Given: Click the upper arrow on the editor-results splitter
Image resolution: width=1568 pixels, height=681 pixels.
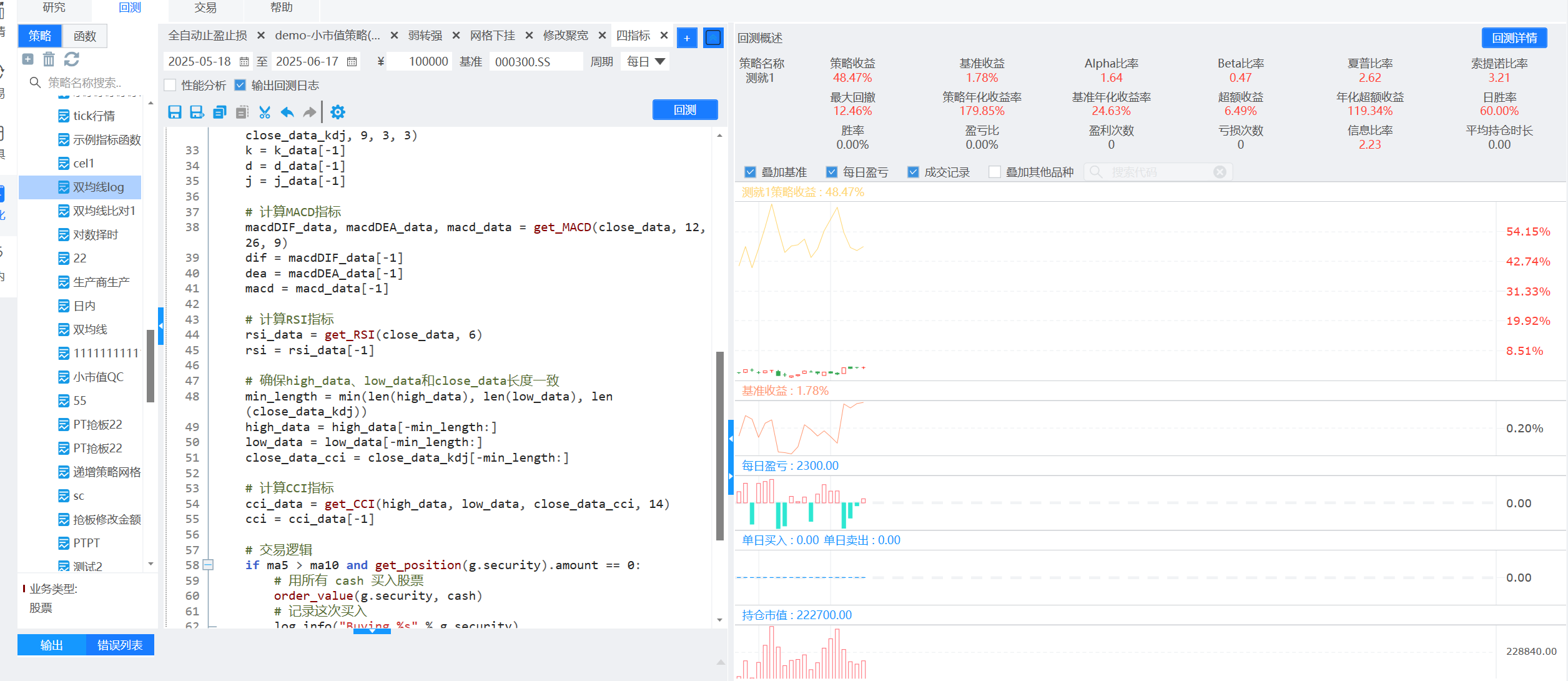Looking at the screenshot, I should pyautogui.click(x=731, y=439).
